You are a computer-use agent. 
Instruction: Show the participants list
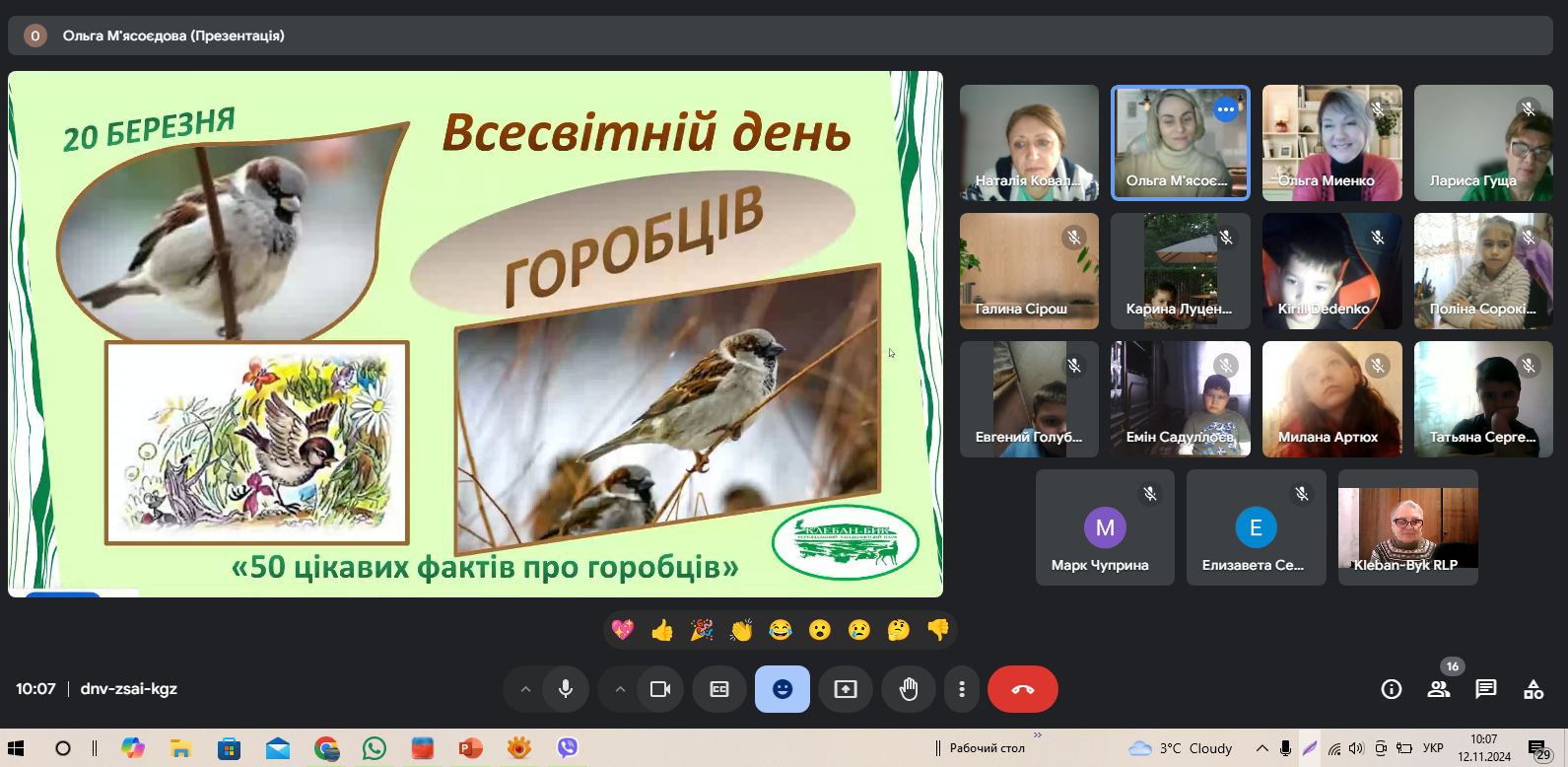(x=1439, y=689)
